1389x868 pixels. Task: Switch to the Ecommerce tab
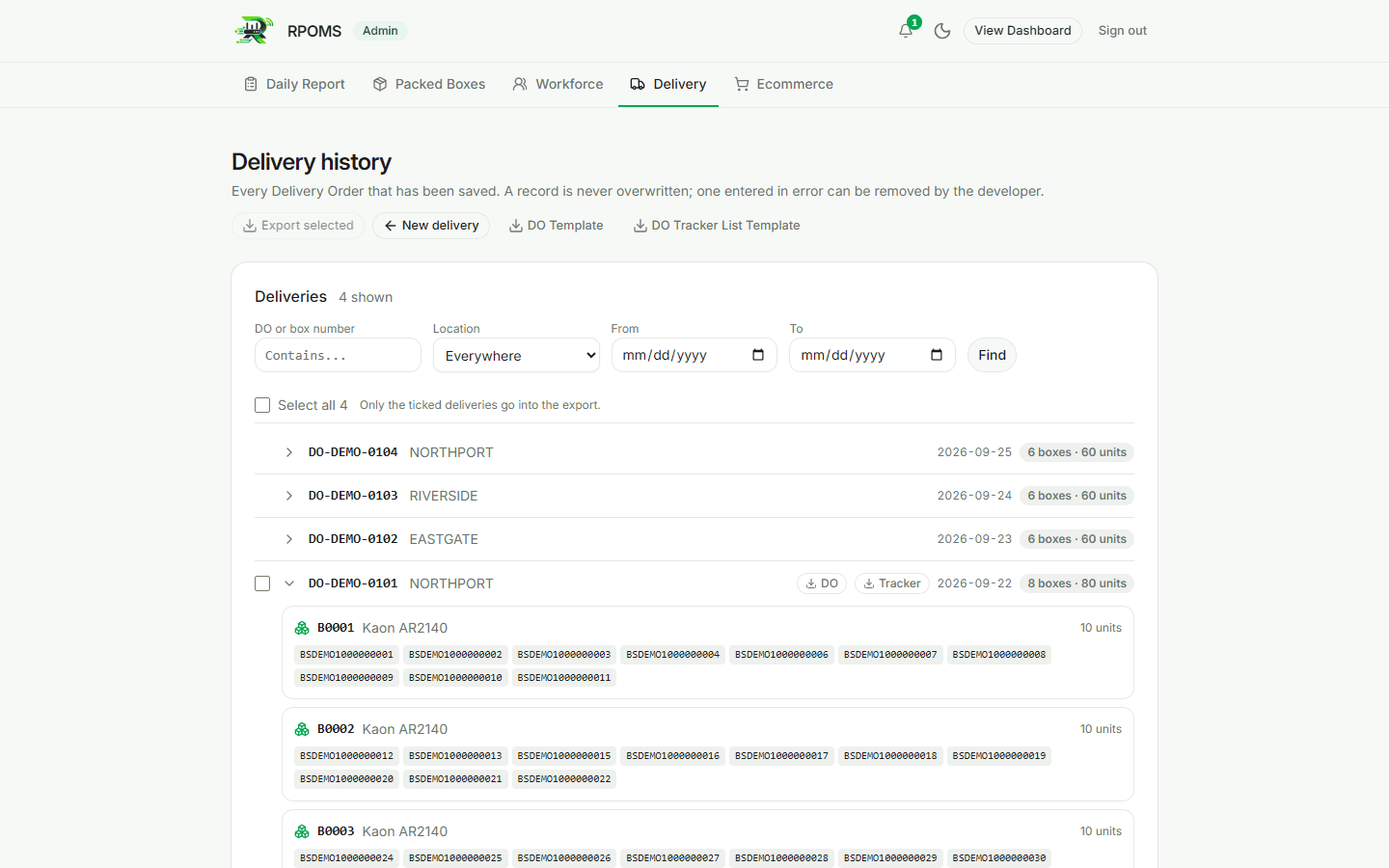coord(783,84)
